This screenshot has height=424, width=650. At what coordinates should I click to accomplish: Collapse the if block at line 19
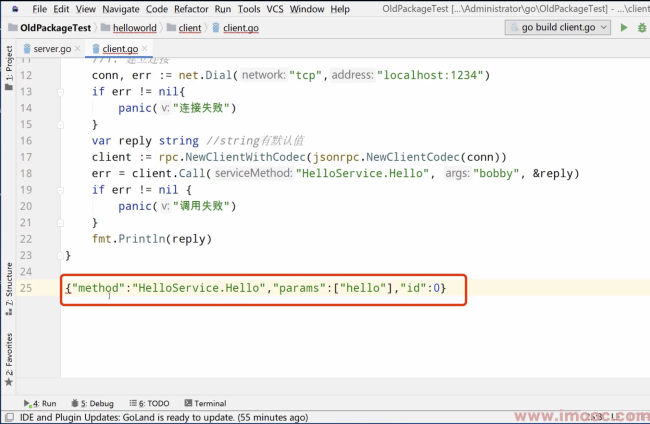coord(61,190)
